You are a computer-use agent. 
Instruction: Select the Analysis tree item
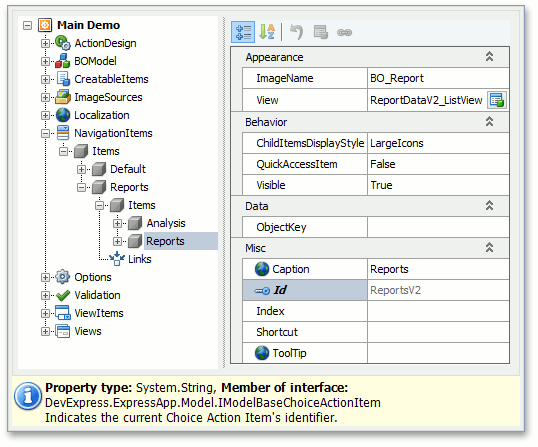coord(166,223)
